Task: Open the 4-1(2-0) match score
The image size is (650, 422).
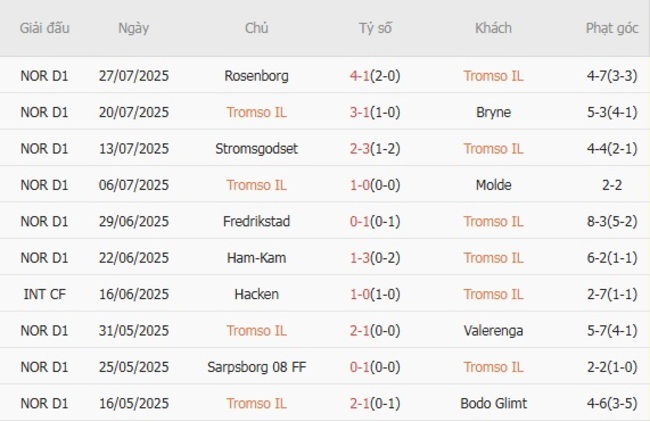Action: [x=376, y=76]
